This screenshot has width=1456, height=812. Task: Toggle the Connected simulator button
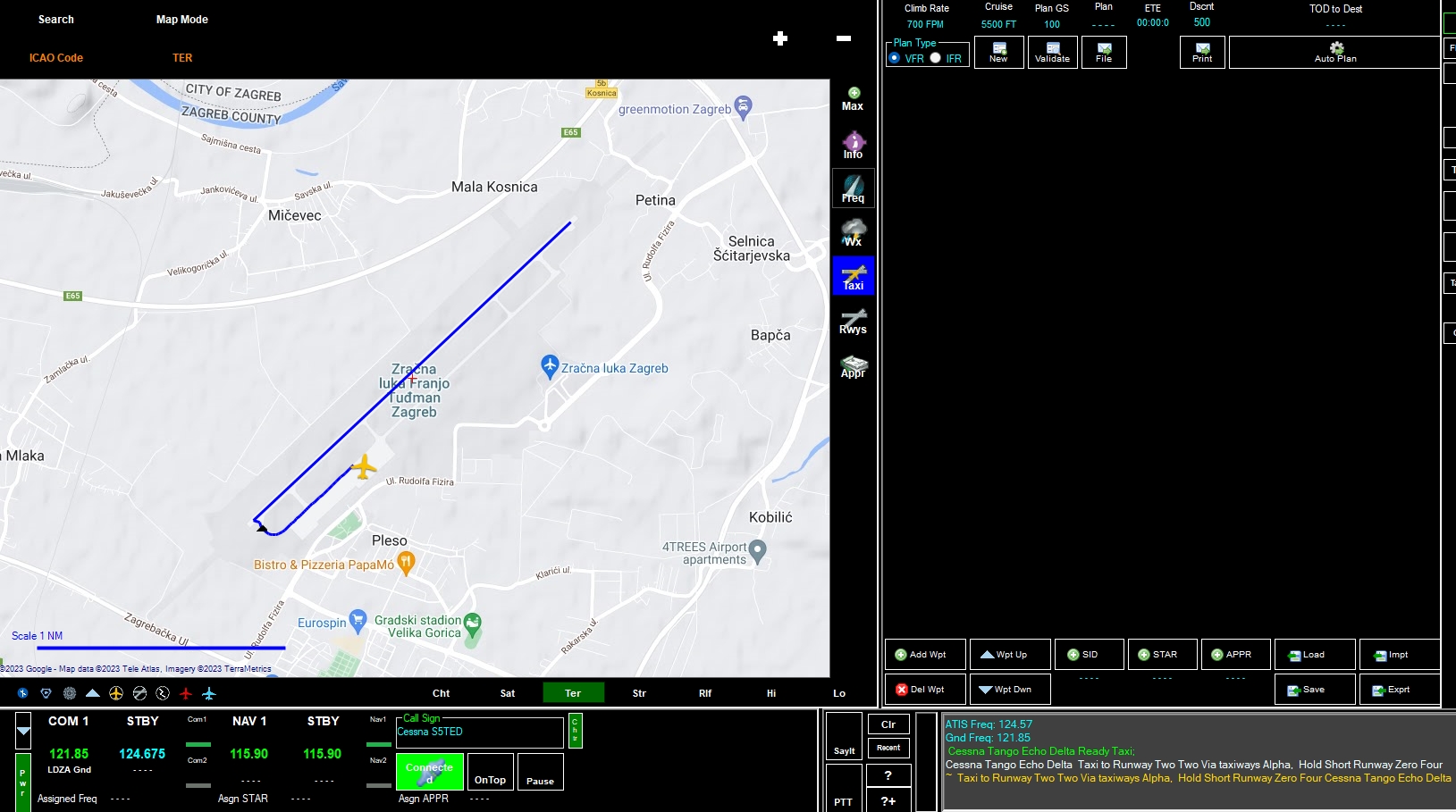pyautogui.click(x=429, y=772)
